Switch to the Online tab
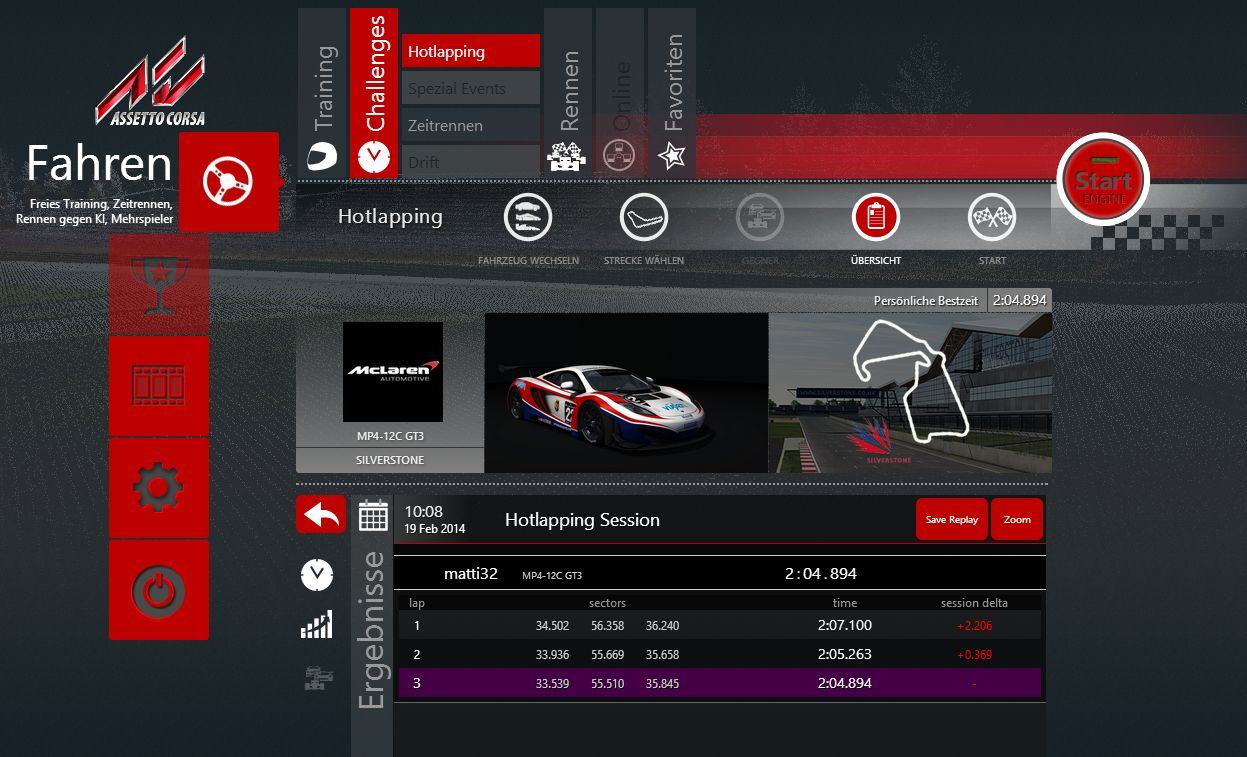 point(620,93)
